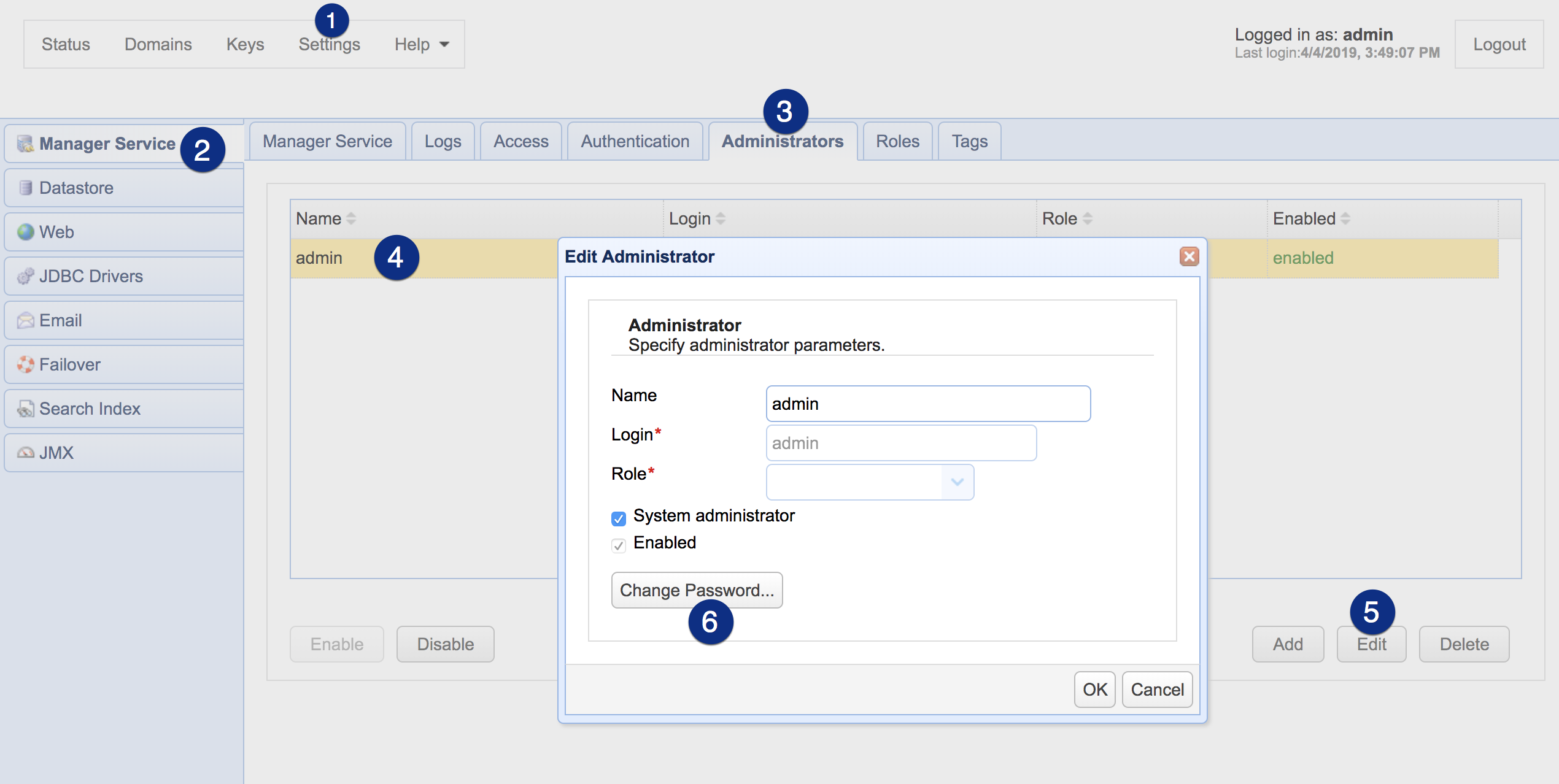Open the Search Index section
Viewport: 1559px width, 784px height.
pos(90,409)
